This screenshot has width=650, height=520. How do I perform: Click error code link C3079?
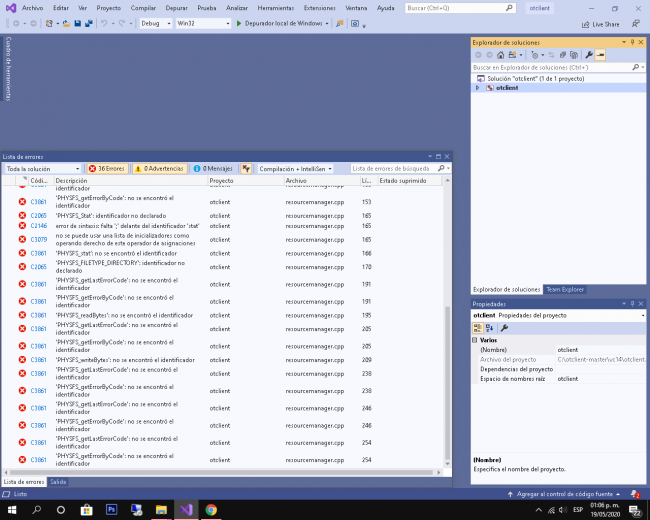coord(39,240)
